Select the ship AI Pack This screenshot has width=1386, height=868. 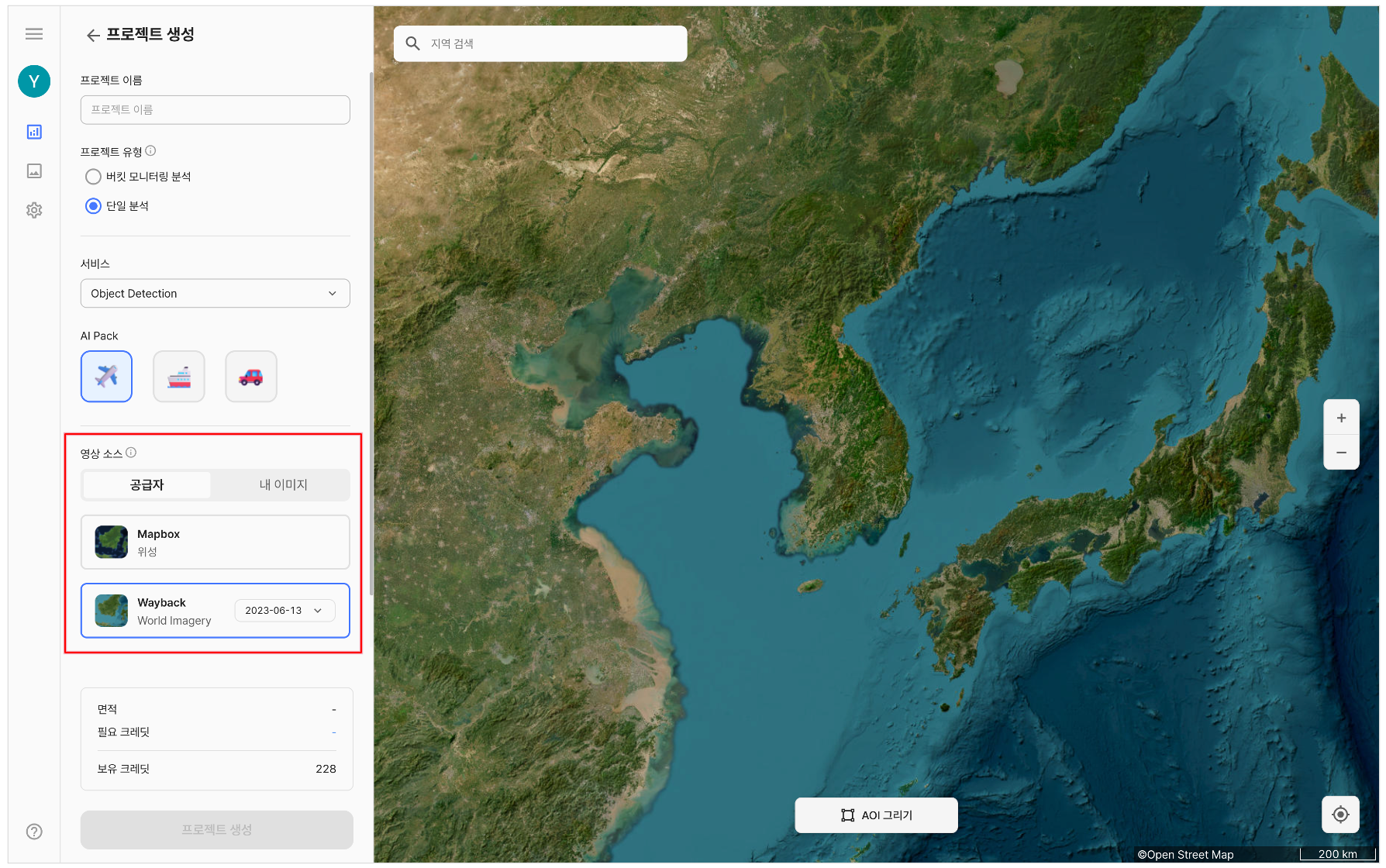pyautogui.click(x=179, y=377)
